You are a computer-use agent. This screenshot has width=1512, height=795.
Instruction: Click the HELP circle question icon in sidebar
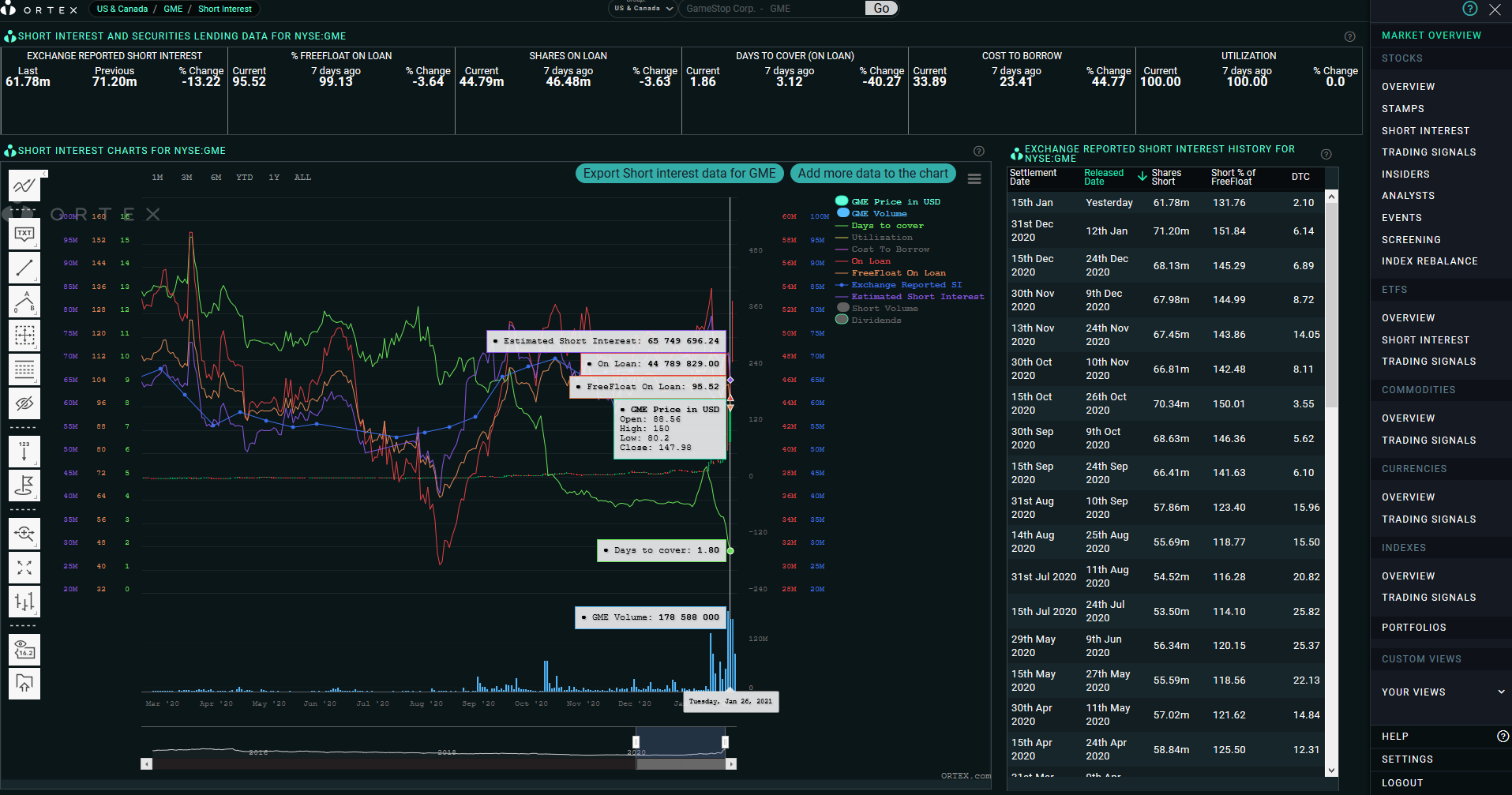click(x=1503, y=736)
